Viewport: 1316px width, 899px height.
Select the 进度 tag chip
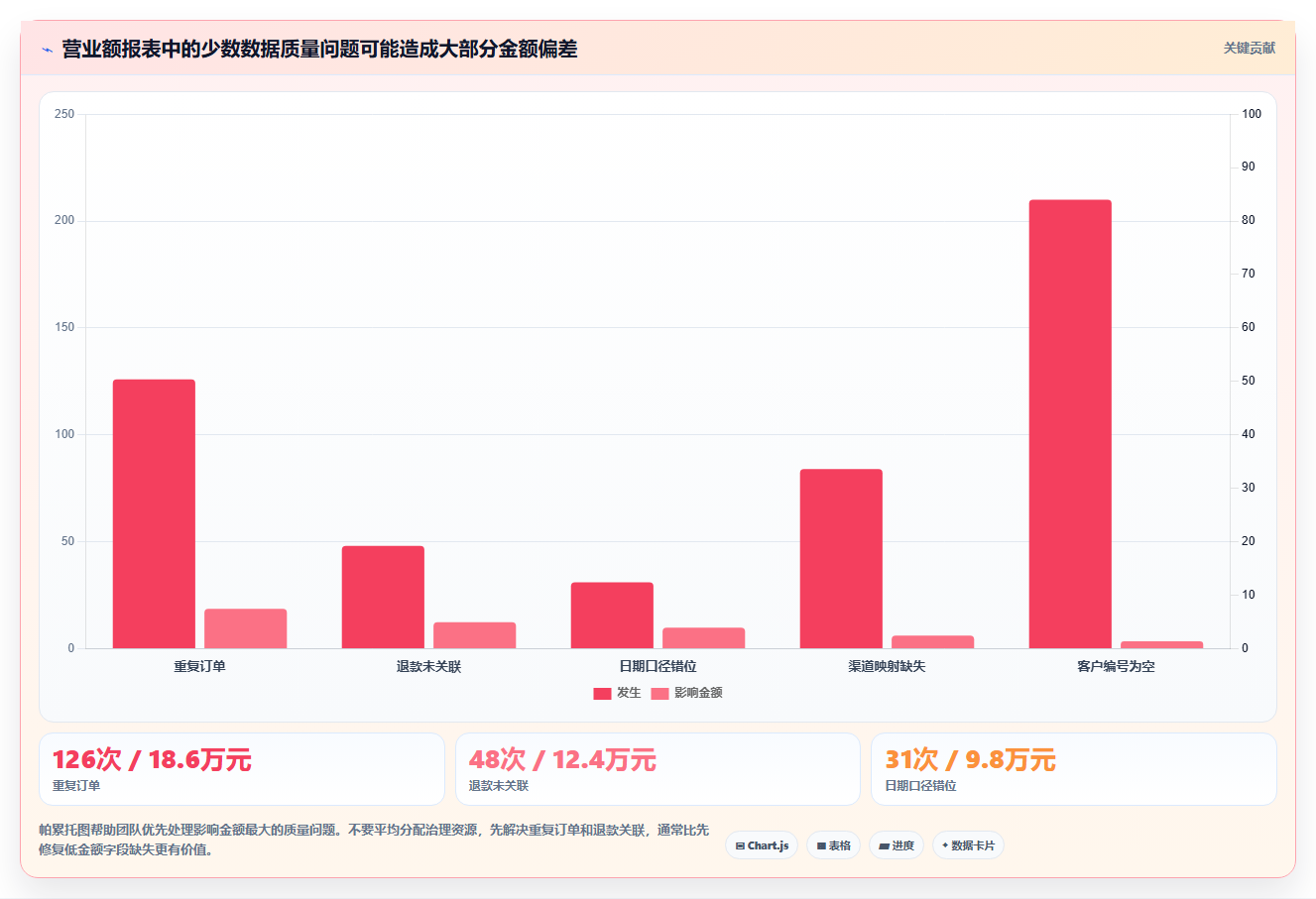point(897,845)
